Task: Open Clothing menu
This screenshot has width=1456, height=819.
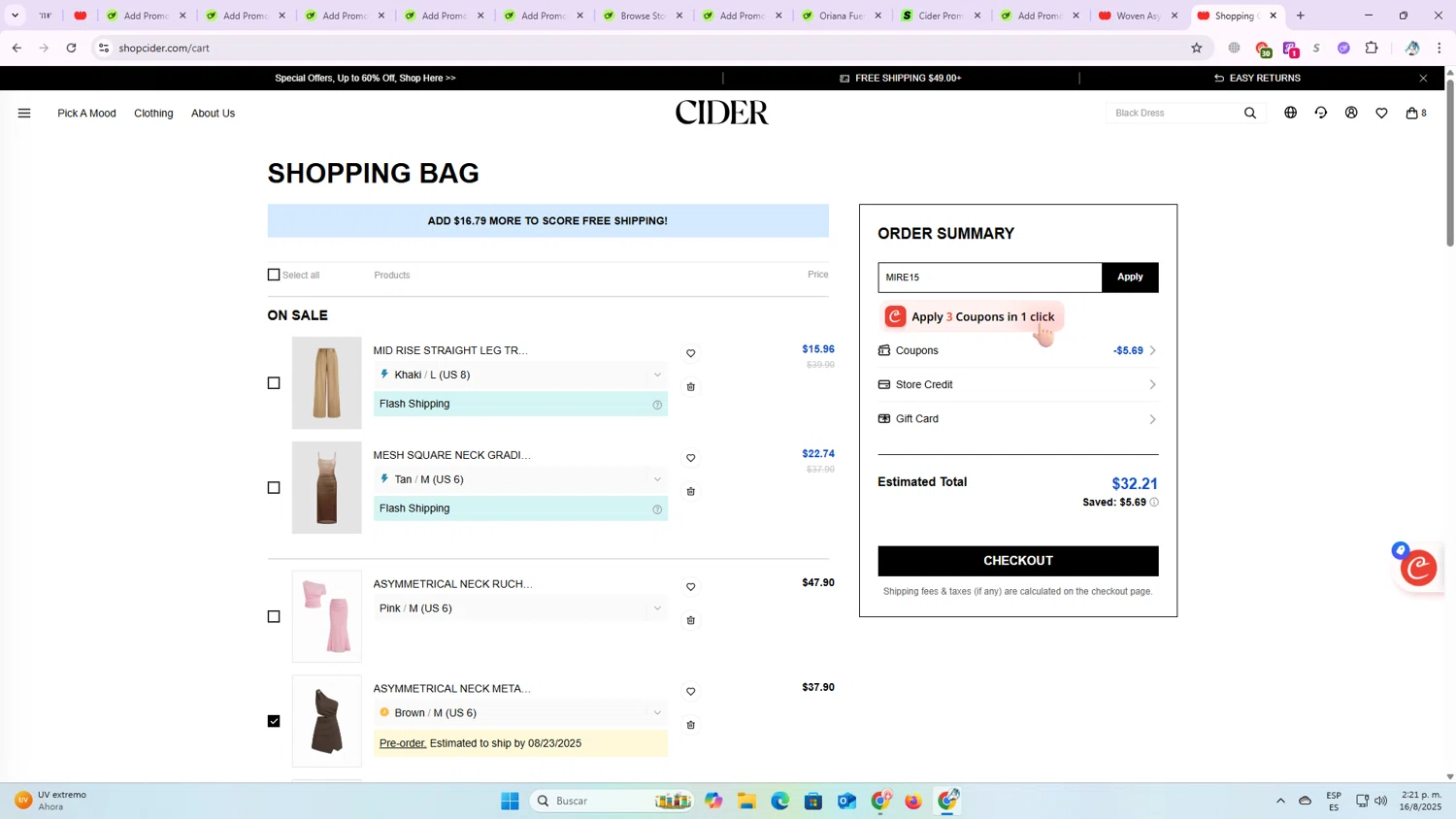Action: click(x=153, y=114)
